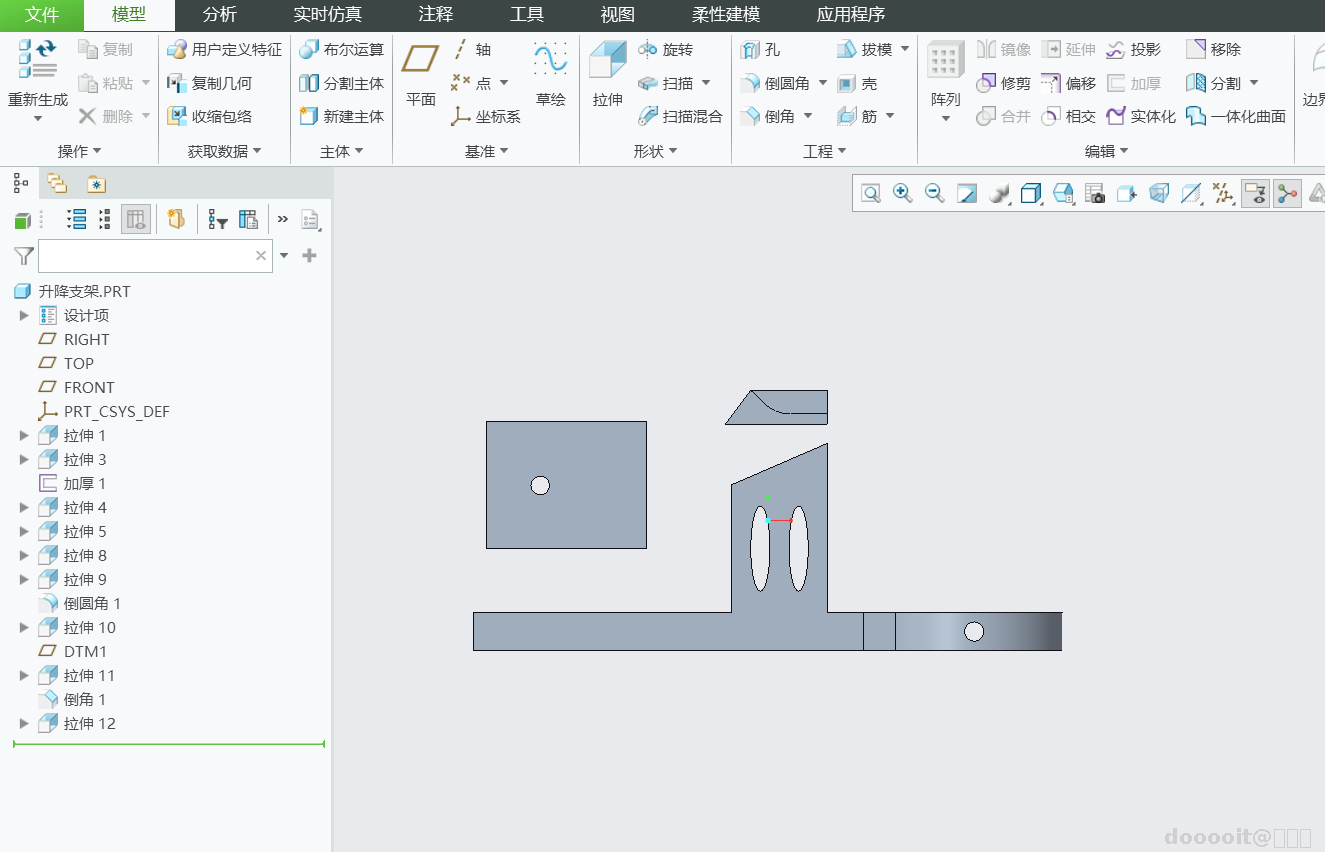Click the Hole (孔) feature tool
Screen dimensions: 1325x852
tap(761, 50)
